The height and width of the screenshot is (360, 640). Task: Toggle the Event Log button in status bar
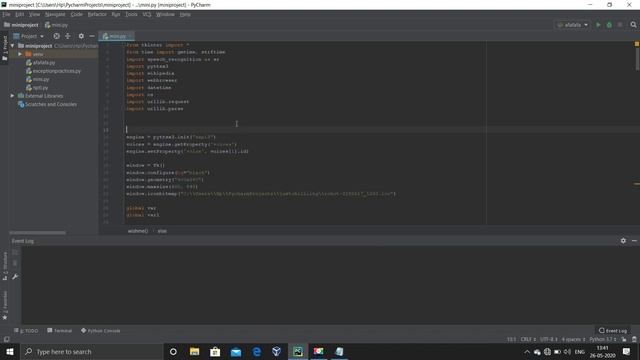coord(613,331)
